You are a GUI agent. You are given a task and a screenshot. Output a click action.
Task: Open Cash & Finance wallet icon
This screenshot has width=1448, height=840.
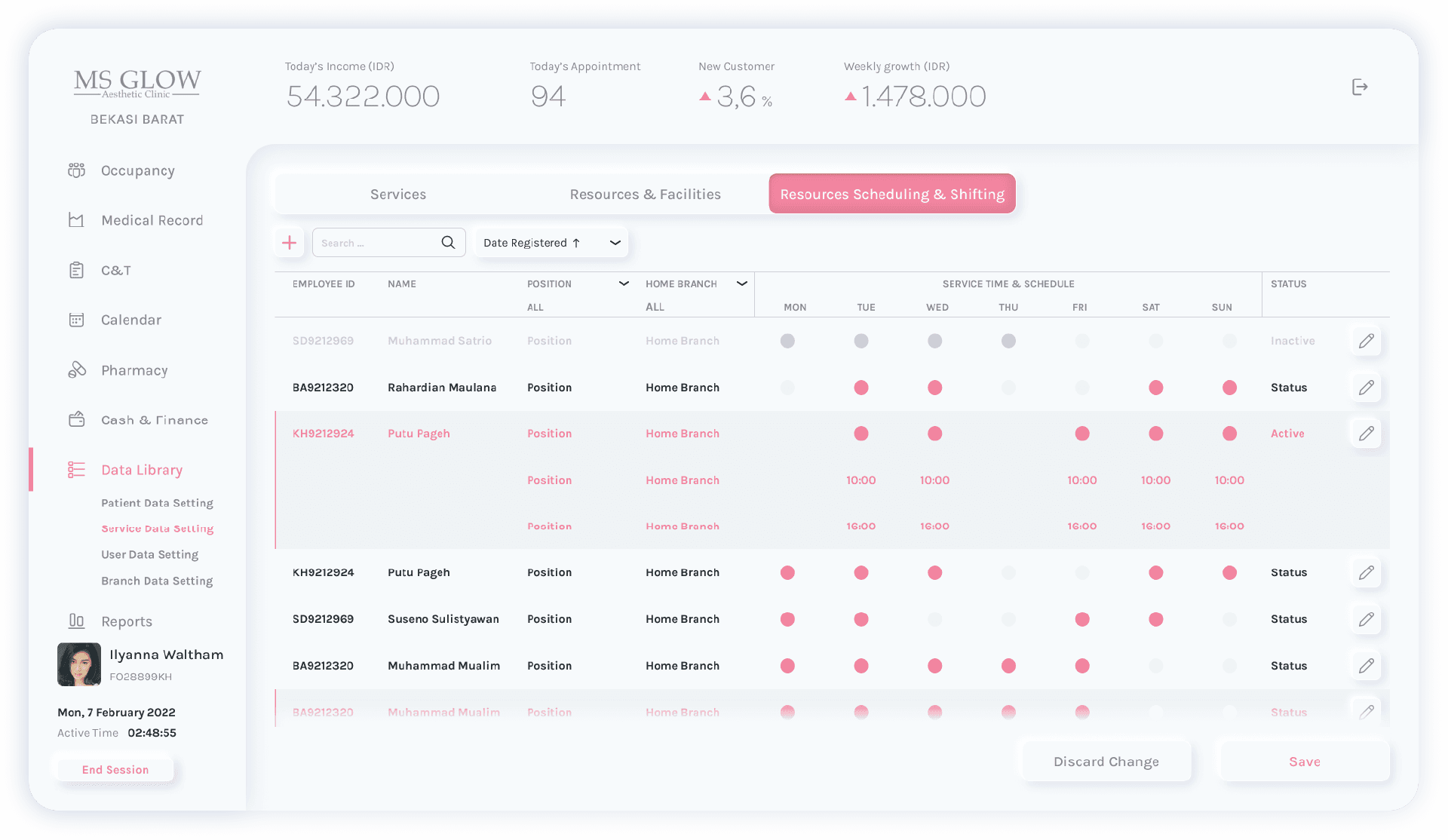coord(77,420)
